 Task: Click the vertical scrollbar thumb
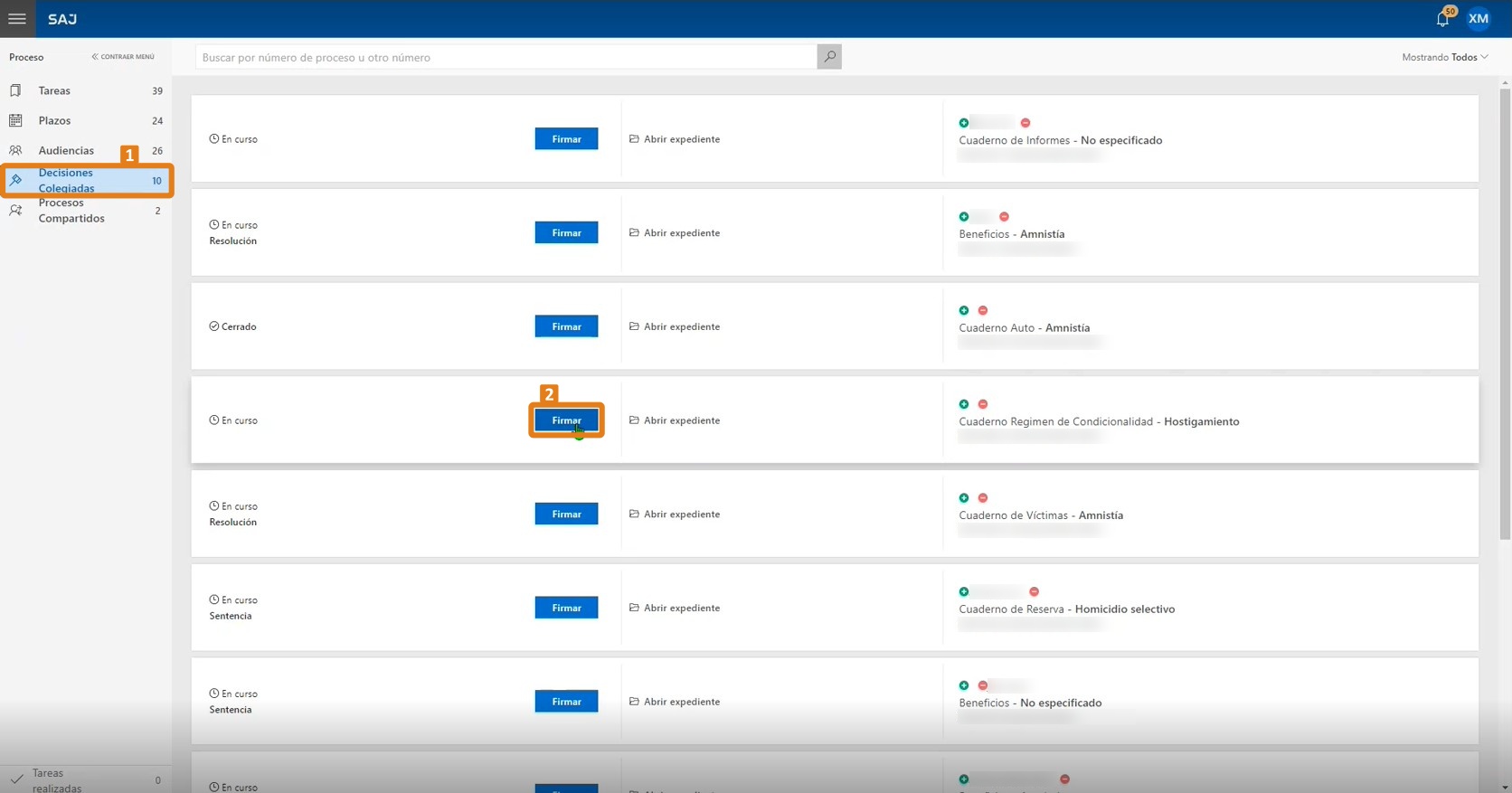(x=1505, y=312)
